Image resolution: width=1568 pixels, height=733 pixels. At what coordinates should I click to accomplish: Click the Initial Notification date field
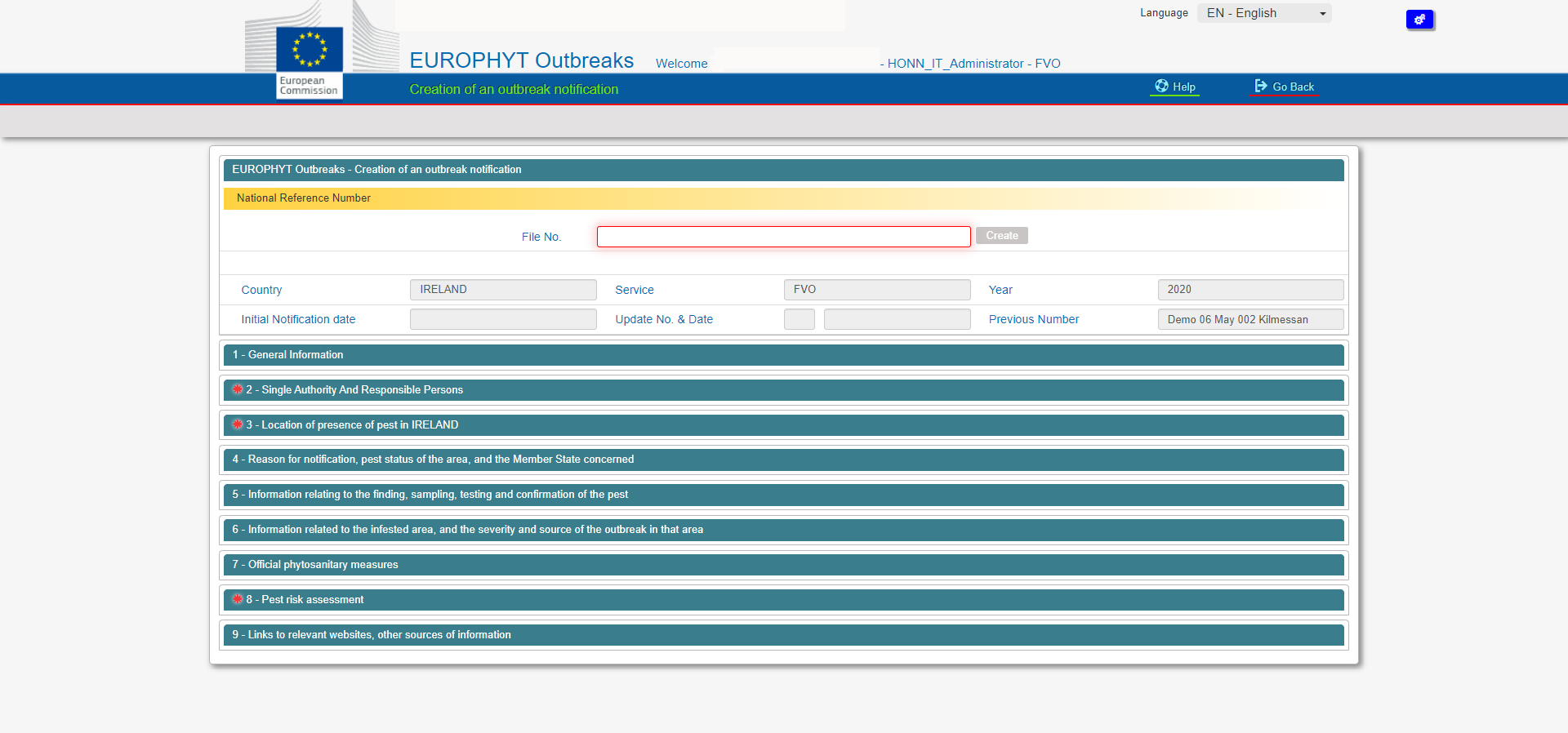503,319
